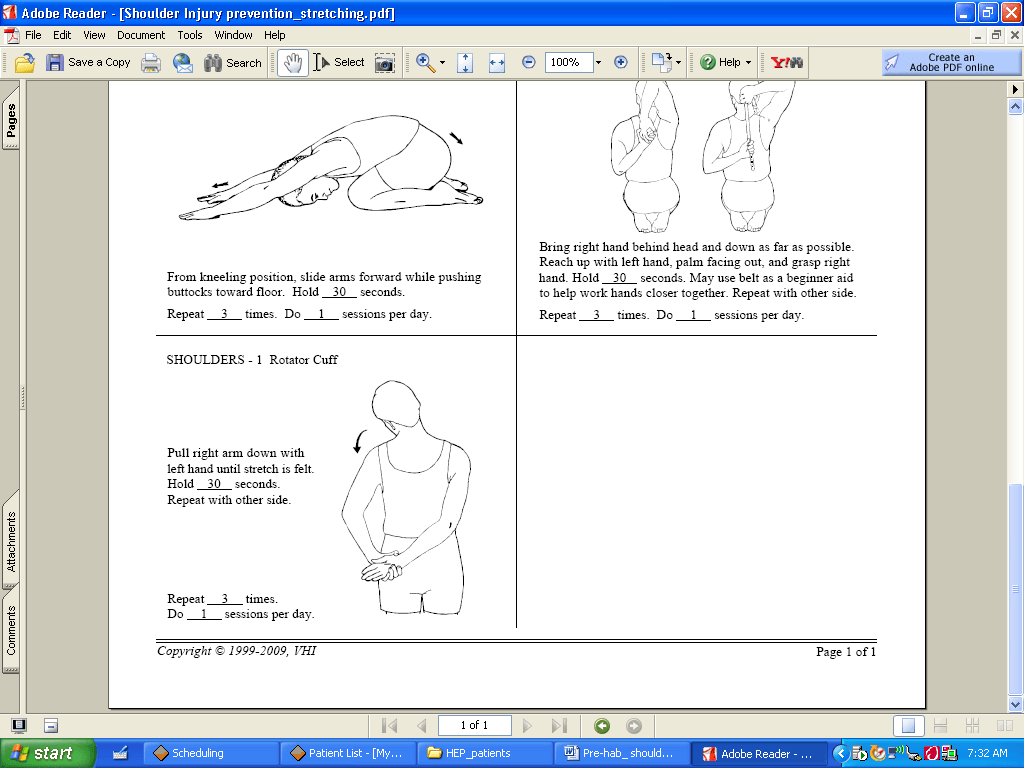Click the page number field 1 of 1

pos(474,726)
